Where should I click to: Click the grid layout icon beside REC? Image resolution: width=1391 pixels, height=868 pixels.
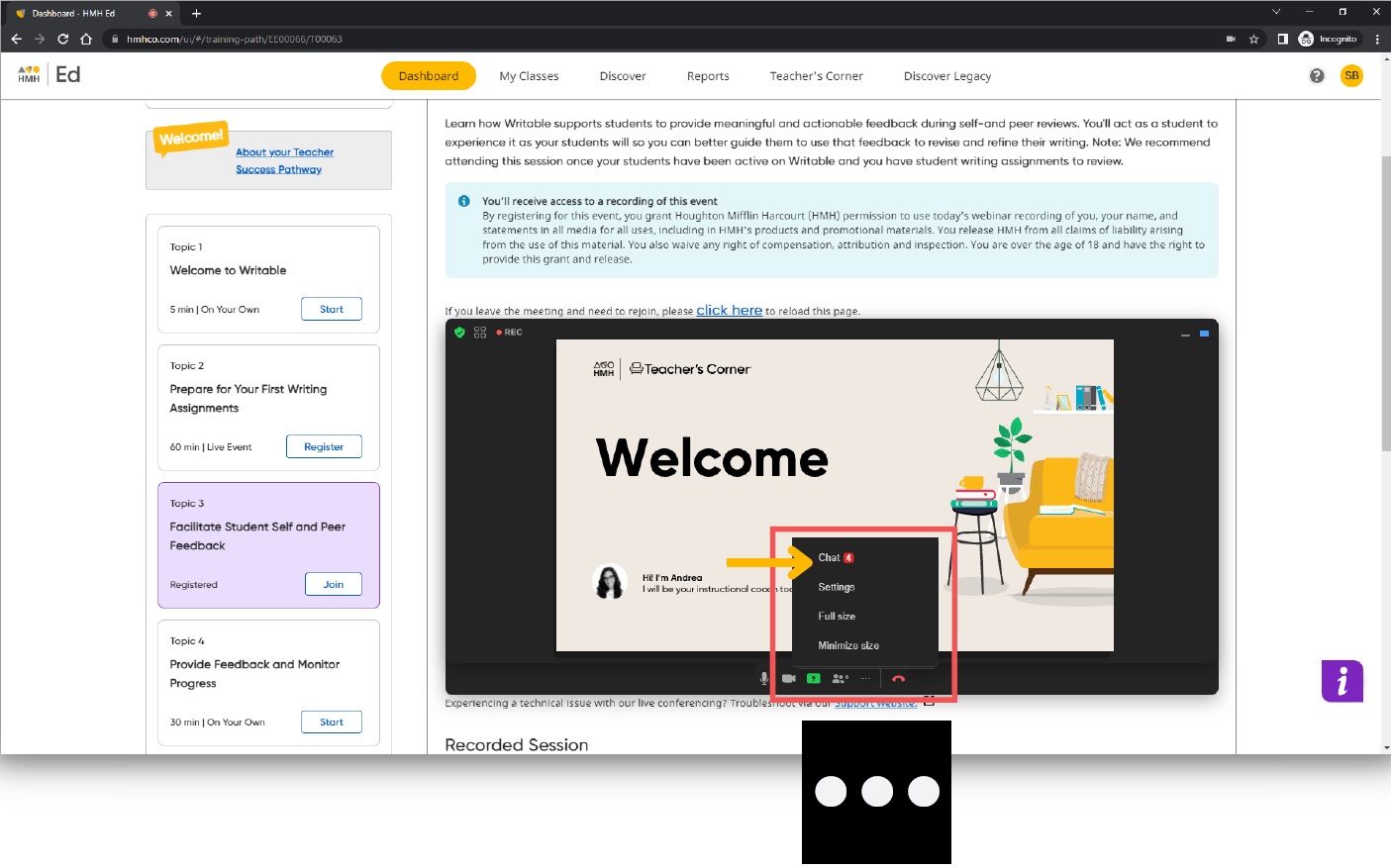pos(480,333)
